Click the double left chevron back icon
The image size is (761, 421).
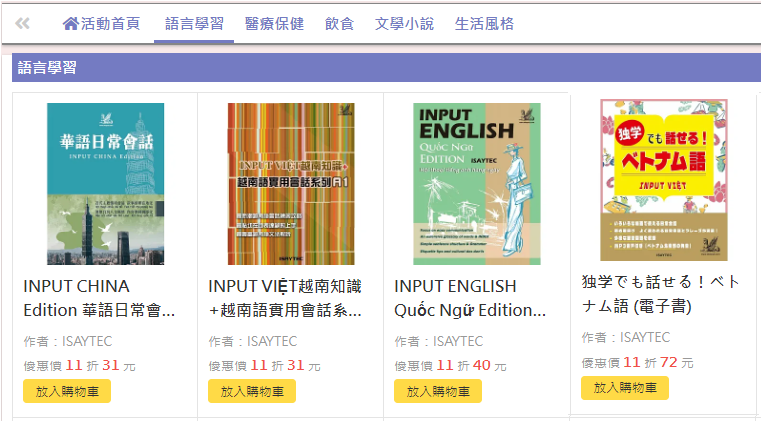22,23
